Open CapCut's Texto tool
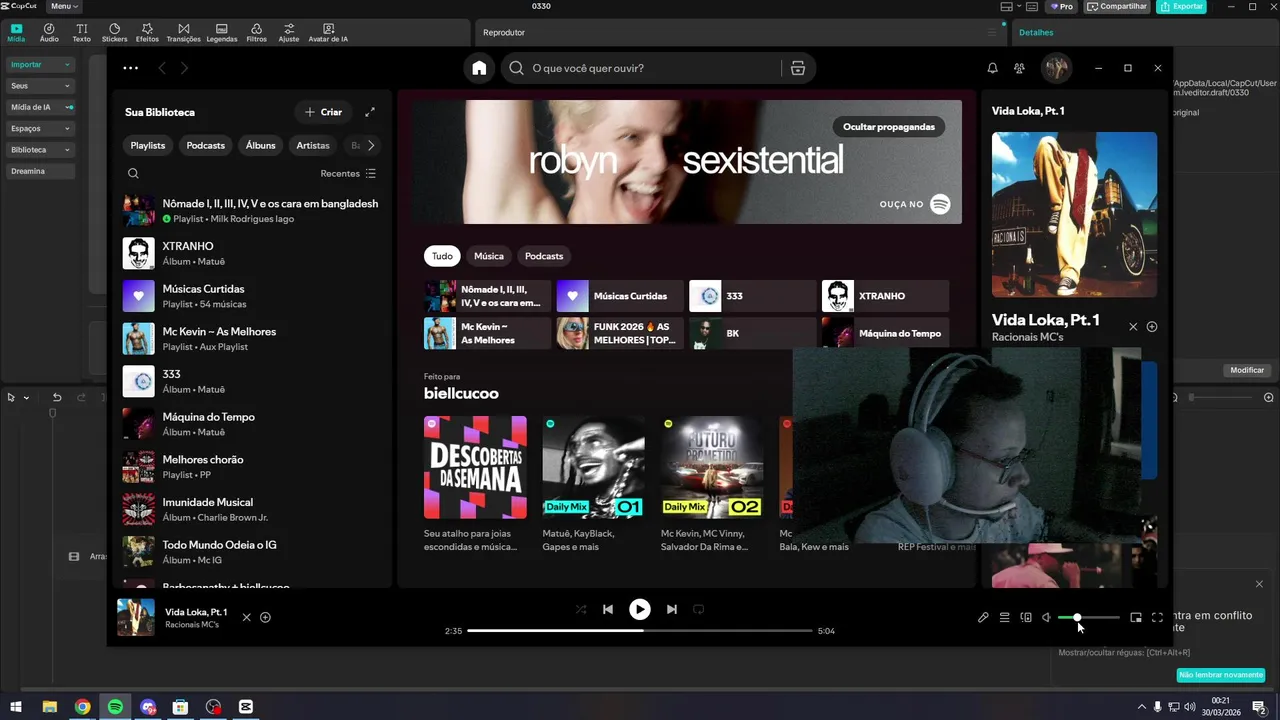This screenshot has width=1280, height=720. (x=81, y=33)
